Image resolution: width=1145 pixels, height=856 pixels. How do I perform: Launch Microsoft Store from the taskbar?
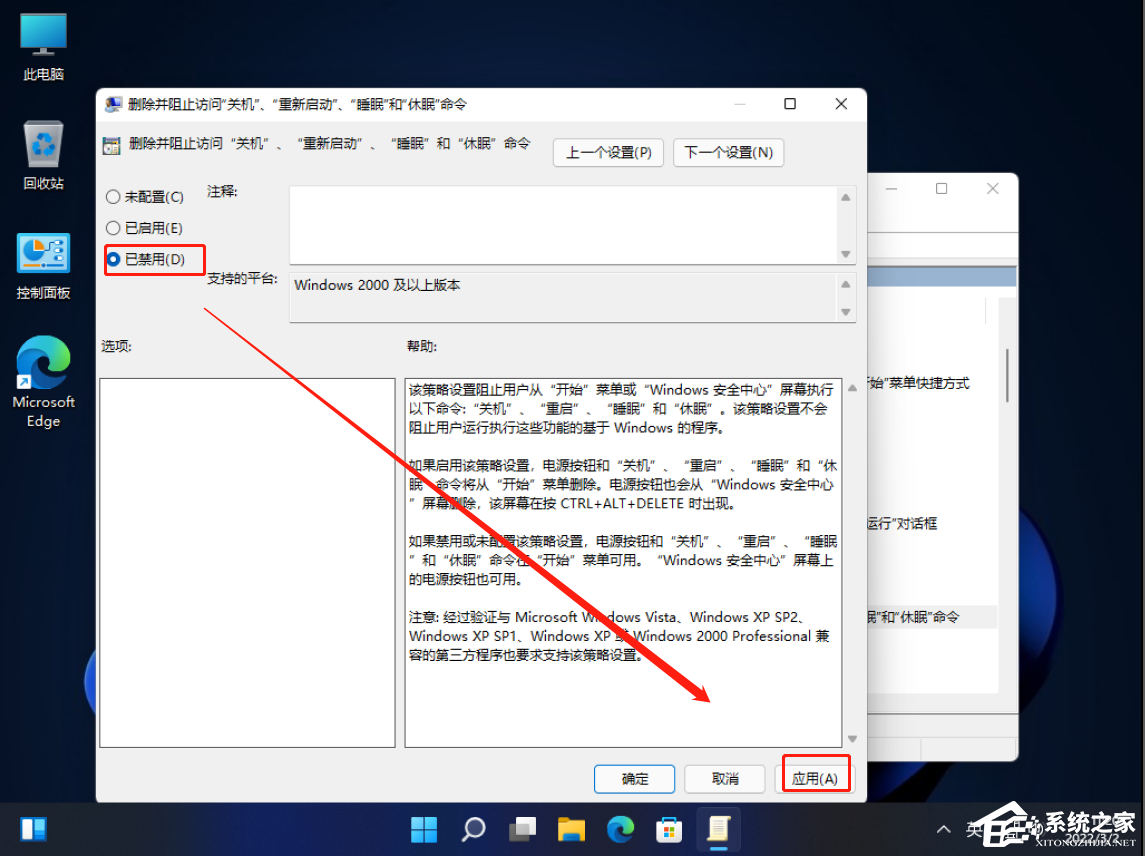coord(668,829)
